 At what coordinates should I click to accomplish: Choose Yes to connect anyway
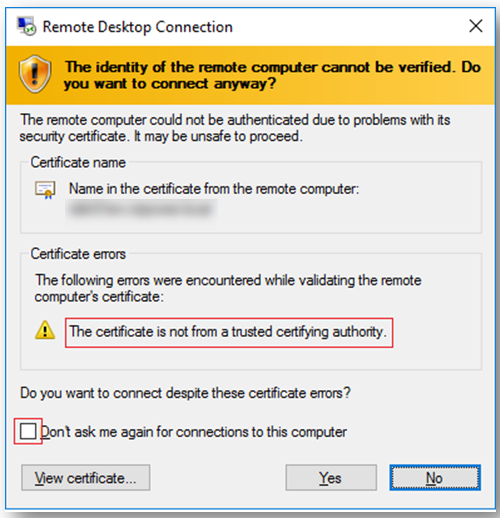pyautogui.click(x=331, y=478)
